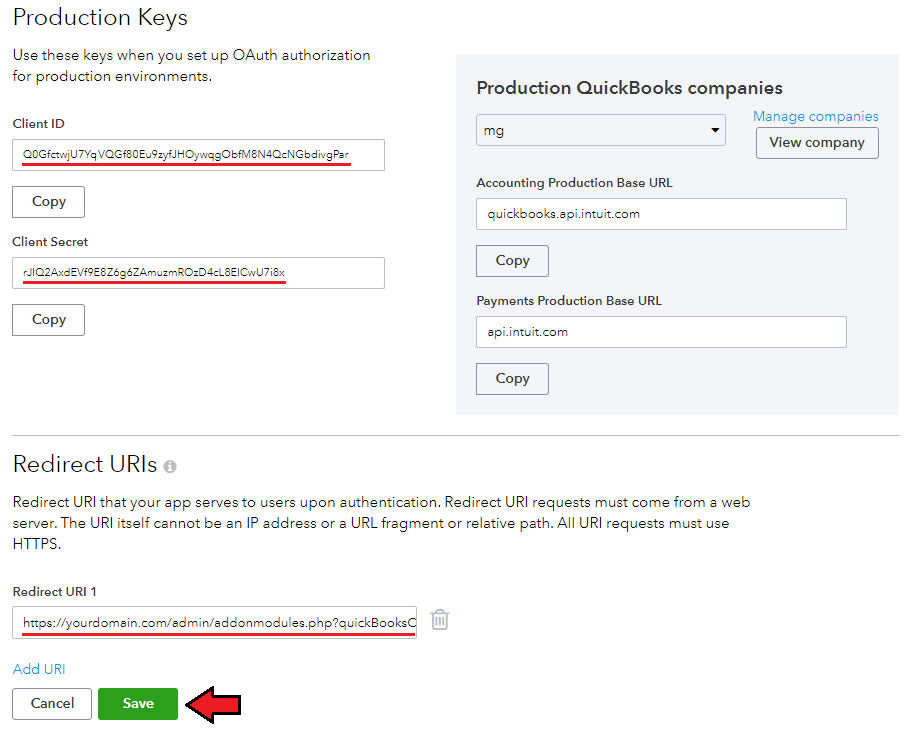Click the Redirect URIs heading text

tap(85, 464)
